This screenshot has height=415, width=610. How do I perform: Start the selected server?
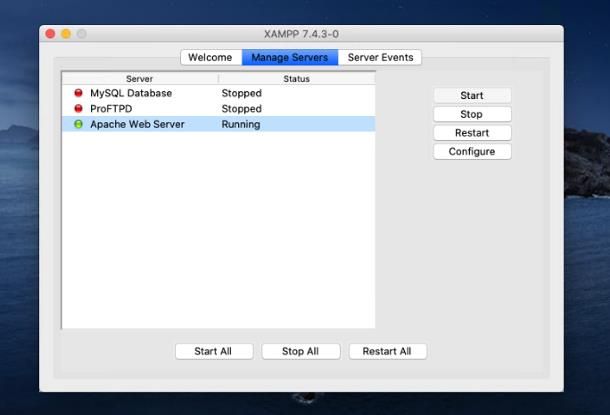[x=472, y=95]
